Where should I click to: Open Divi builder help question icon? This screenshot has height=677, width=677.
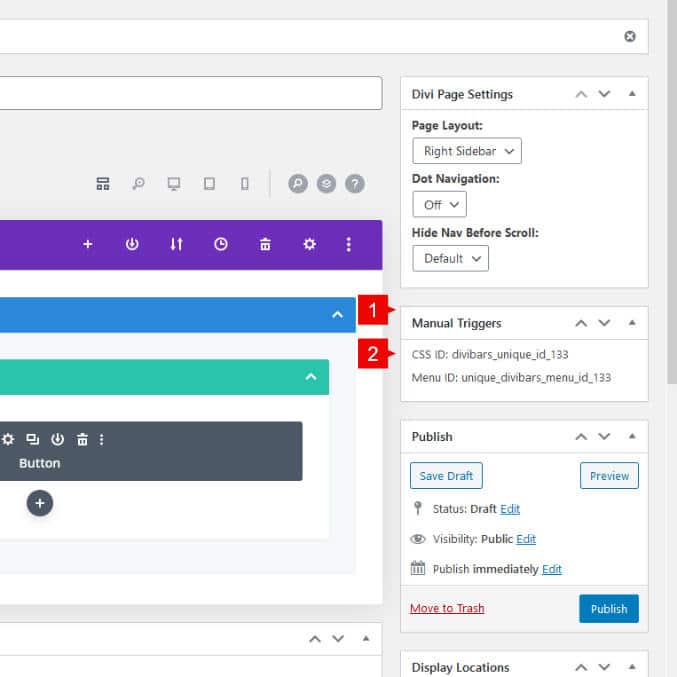click(x=355, y=184)
